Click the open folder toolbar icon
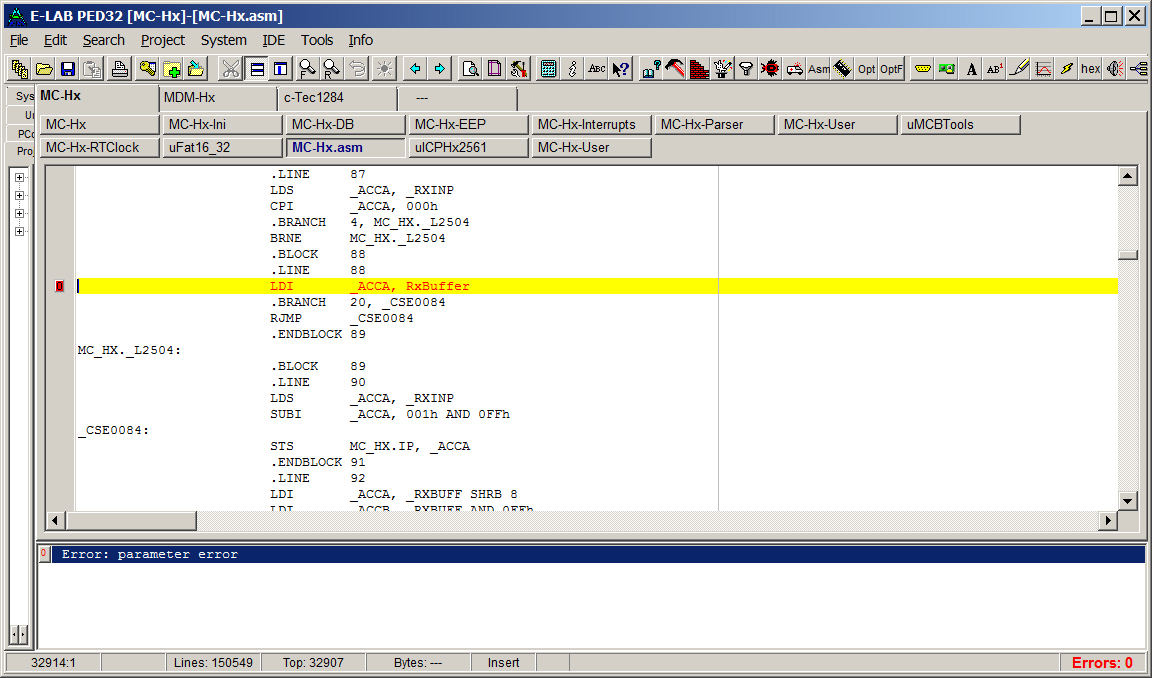The height and width of the screenshot is (678, 1152). (44, 69)
